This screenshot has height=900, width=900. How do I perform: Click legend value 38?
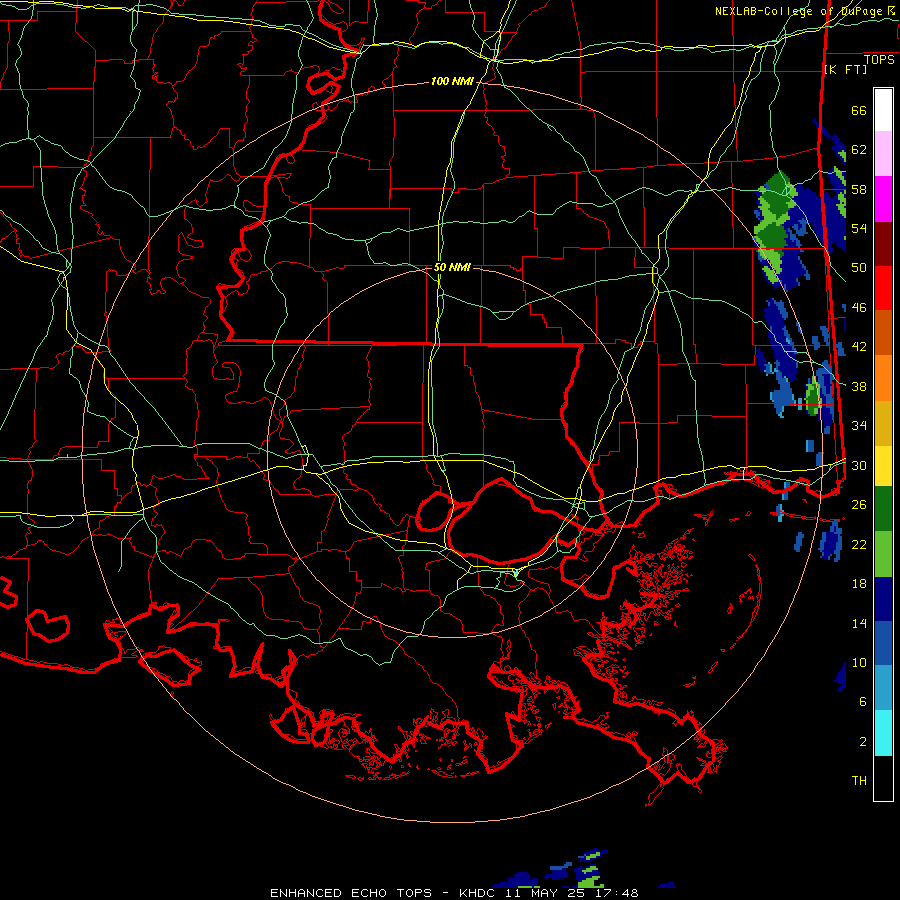pyautogui.click(x=859, y=386)
